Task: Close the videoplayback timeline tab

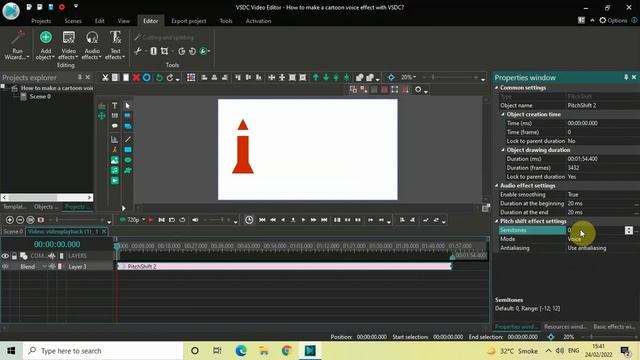Action: pos(104,231)
